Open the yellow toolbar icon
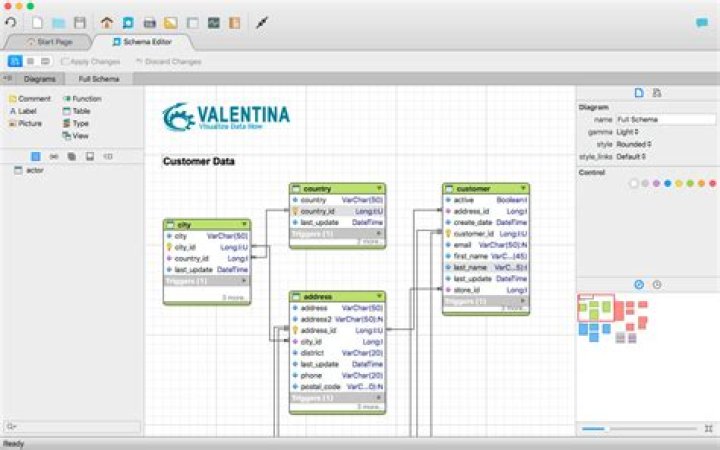This screenshot has width=720, height=450. 171,22
